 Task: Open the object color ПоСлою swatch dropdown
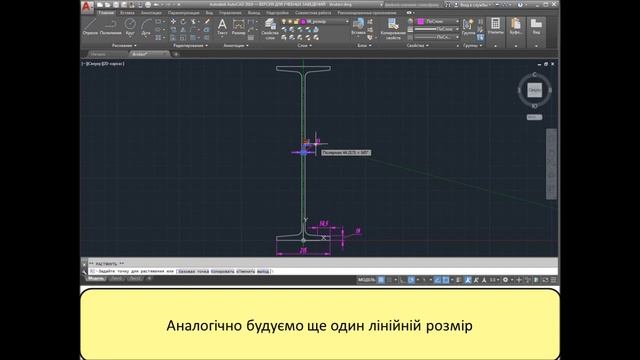click(437, 21)
